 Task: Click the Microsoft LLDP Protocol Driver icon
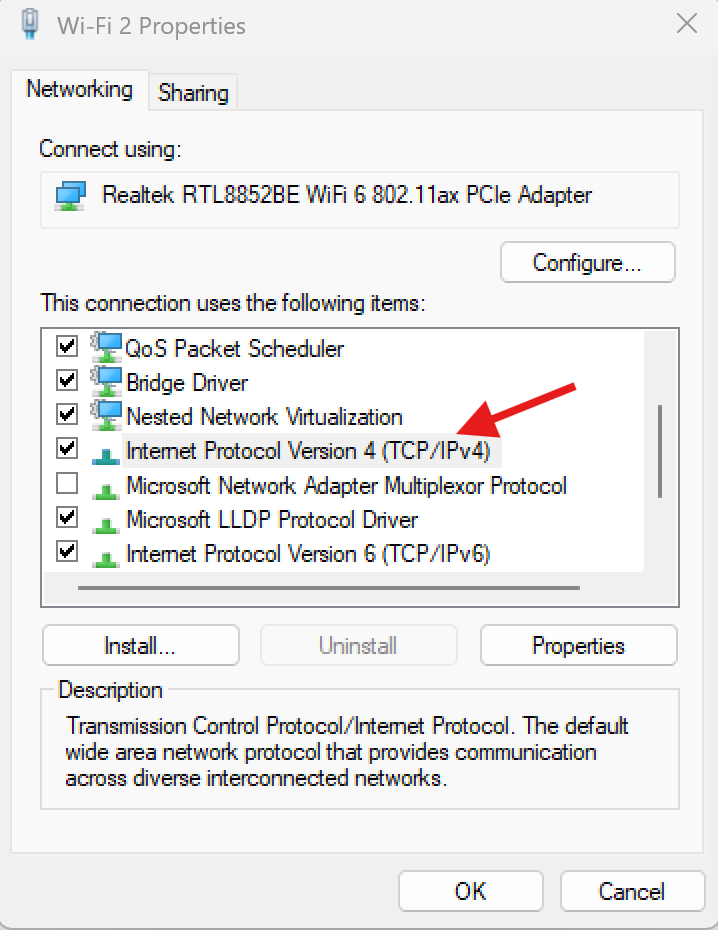click(106, 521)
